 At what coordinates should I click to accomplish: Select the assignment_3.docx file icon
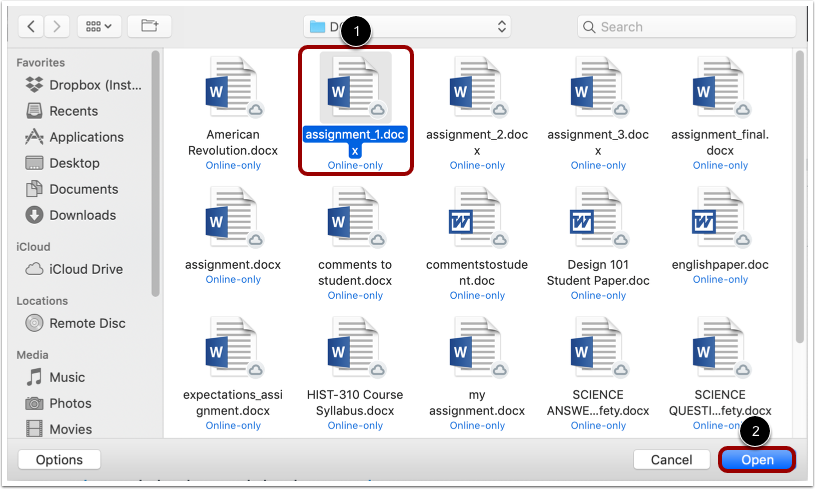(598, 87)
